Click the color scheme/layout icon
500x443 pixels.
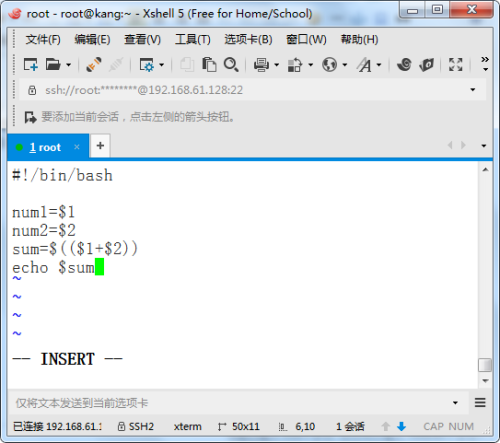pos(295,65)
